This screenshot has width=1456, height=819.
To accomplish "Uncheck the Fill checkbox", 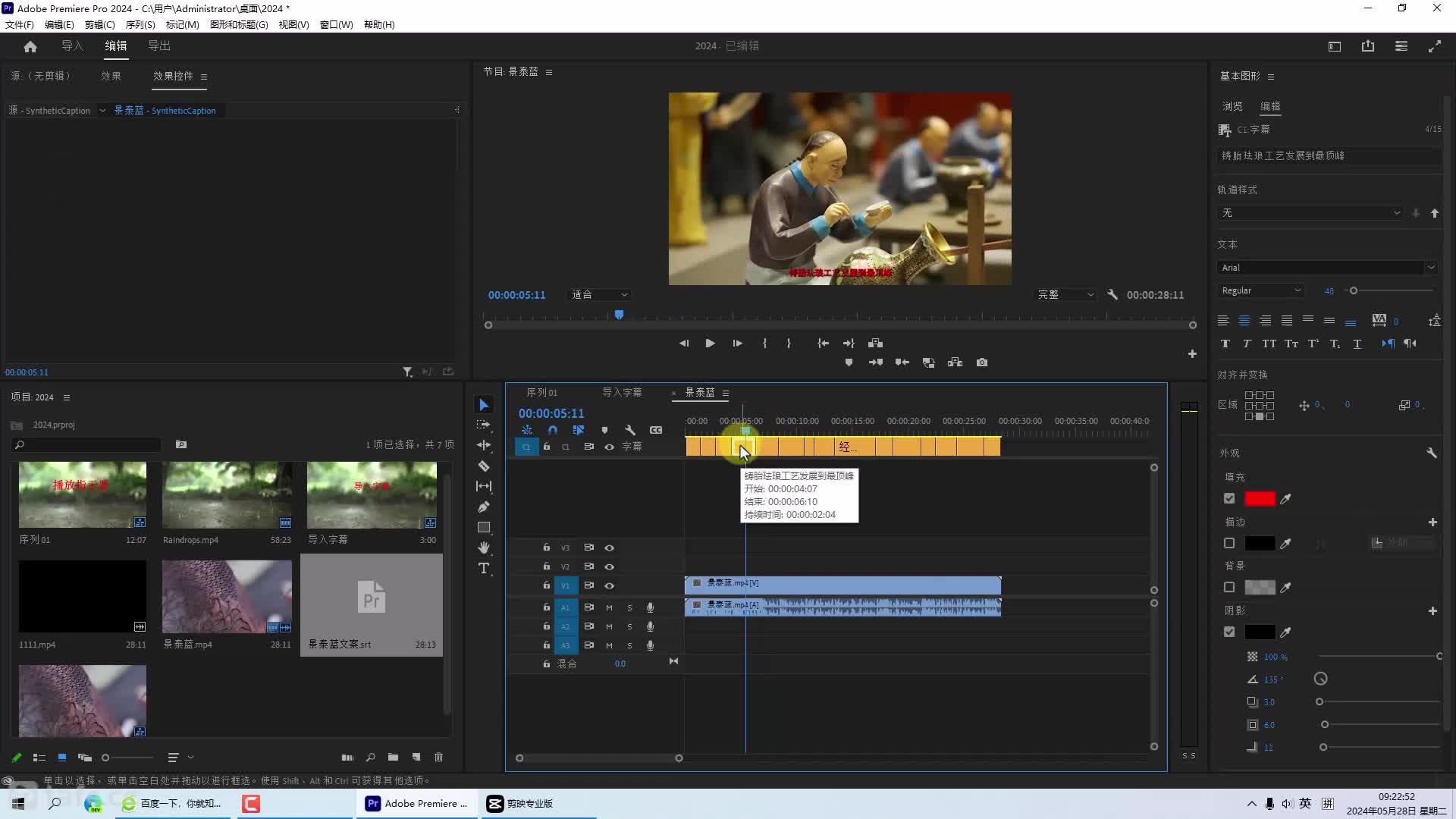I will click(x=1229, y=499).
